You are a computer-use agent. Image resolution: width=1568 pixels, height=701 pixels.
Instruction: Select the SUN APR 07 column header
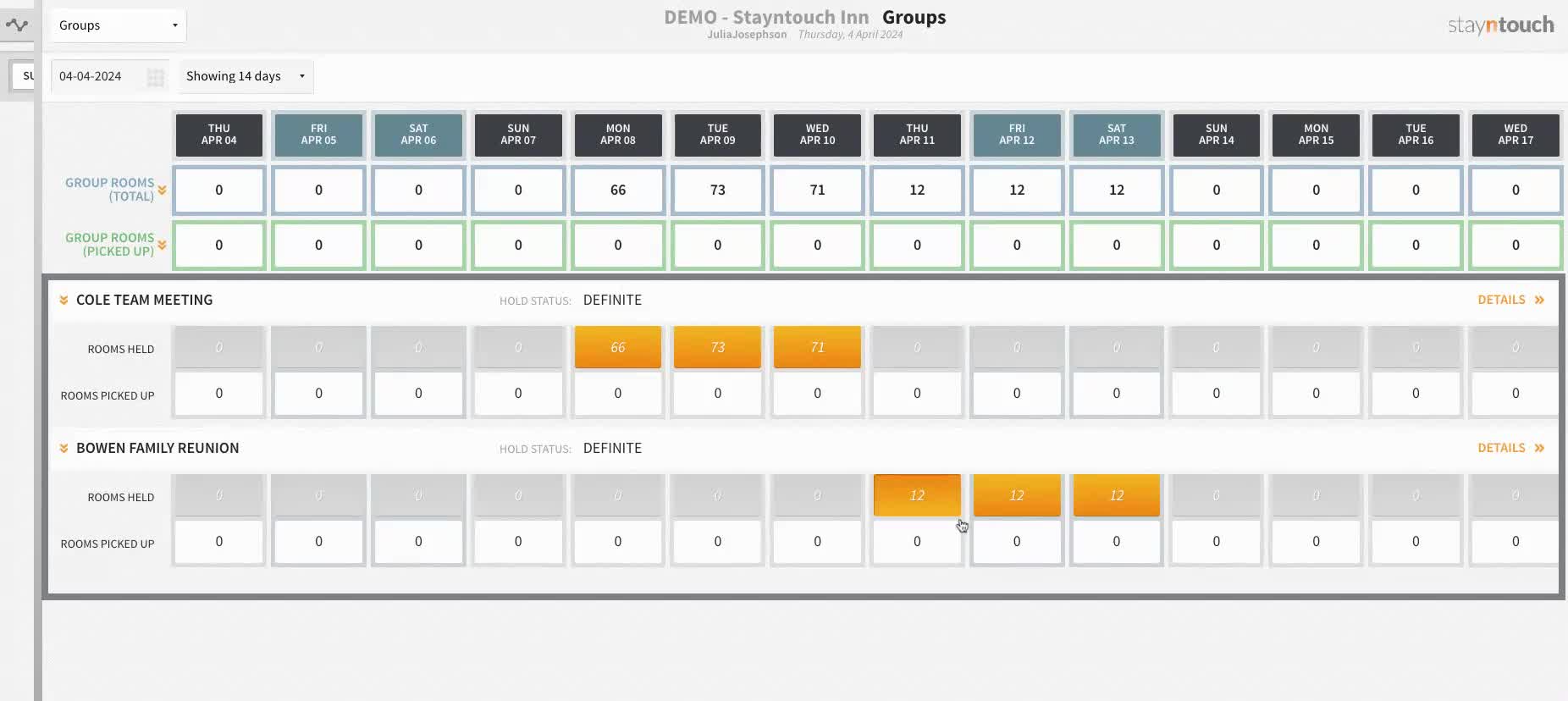[x=518, y=135]
